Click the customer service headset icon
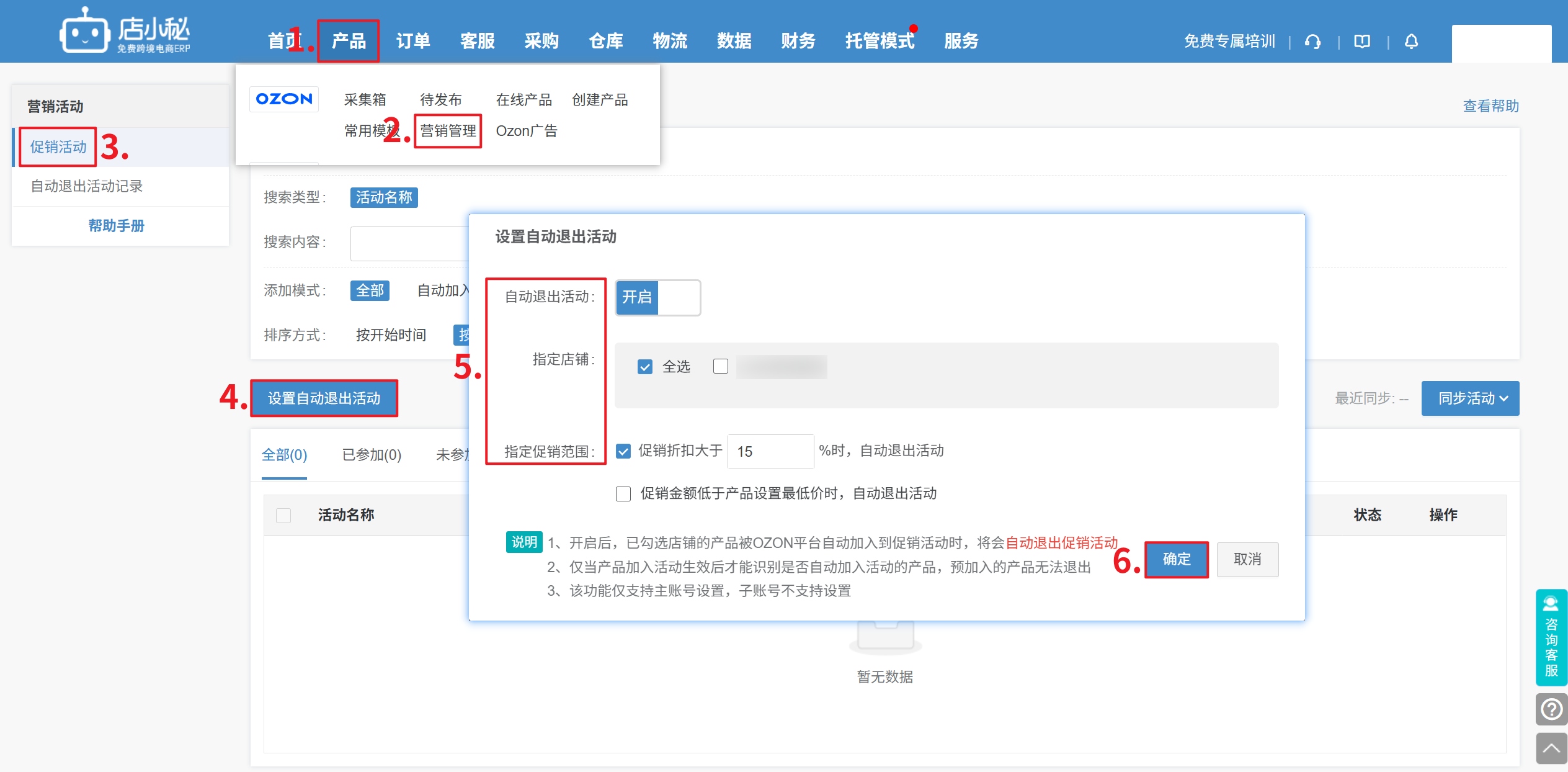 coord(1312,42)
